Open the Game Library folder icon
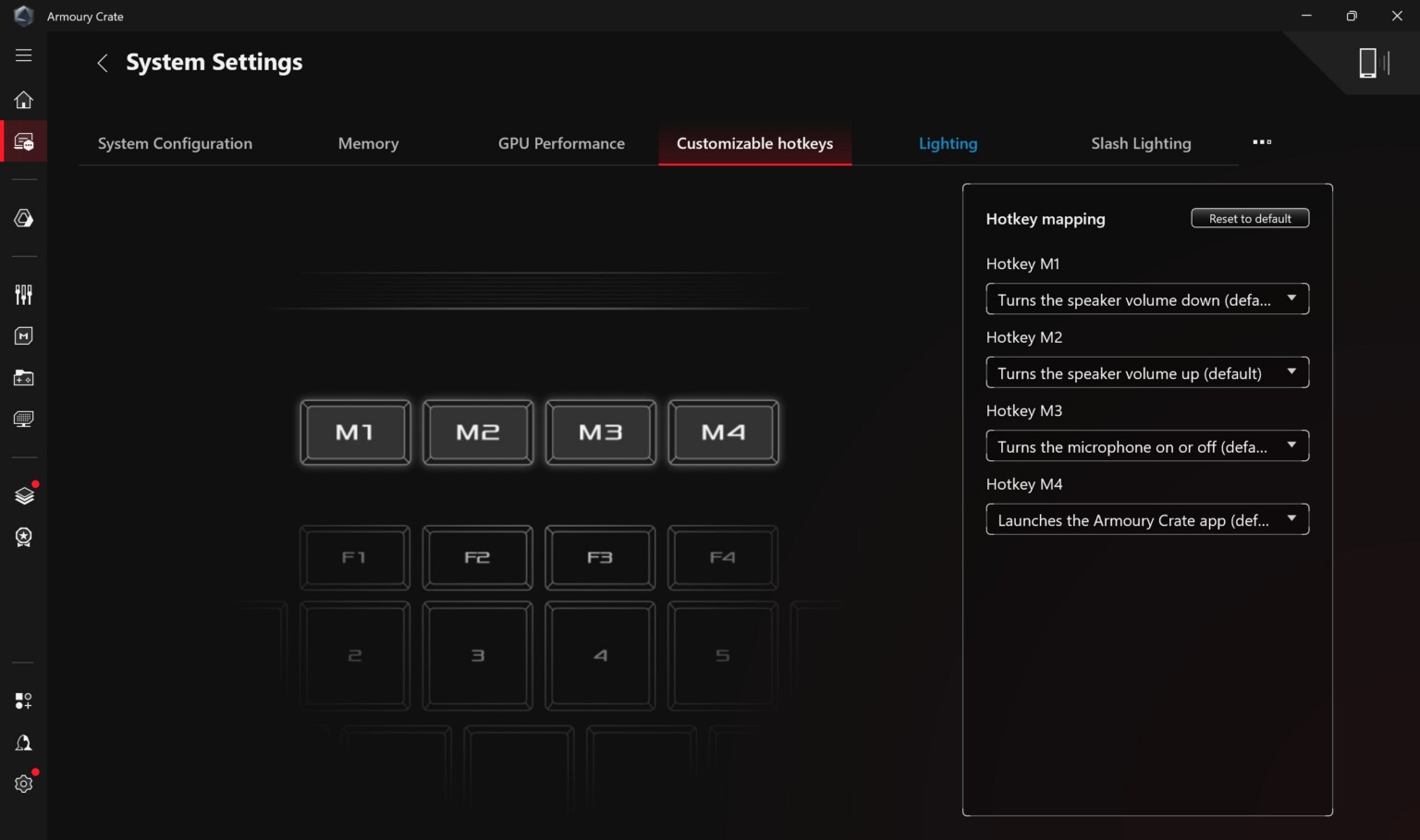Image resolution: width=1420 pixels, height=840 pixels. point(24,378)
